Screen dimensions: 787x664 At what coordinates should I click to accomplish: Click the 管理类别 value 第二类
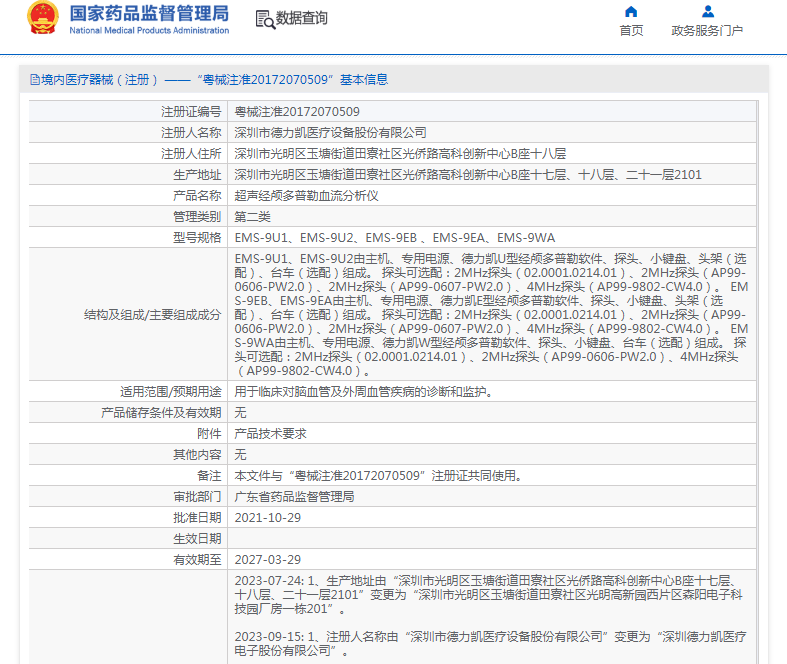click(x=252, y=216)
